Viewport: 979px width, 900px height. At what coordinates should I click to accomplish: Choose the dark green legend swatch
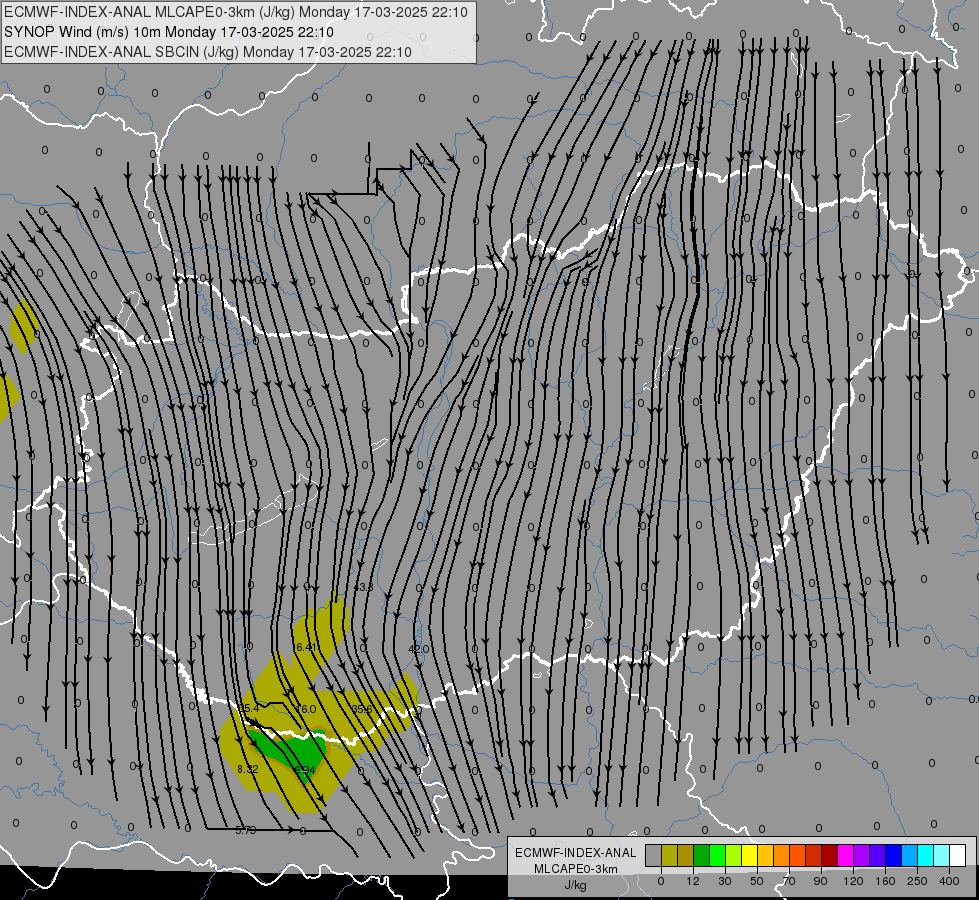pos(702,855)
